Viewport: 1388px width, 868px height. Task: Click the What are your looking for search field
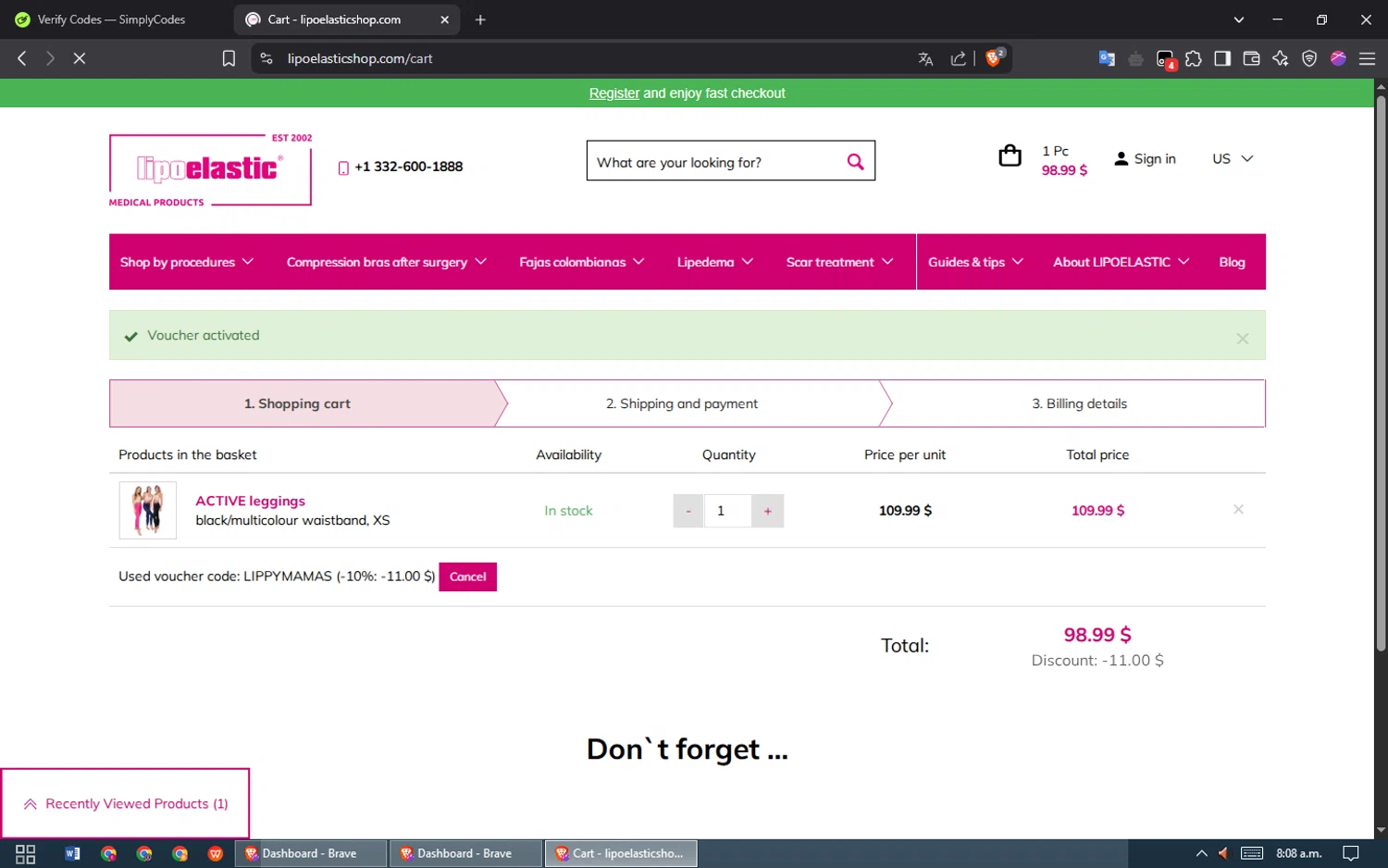pos(716,162)
